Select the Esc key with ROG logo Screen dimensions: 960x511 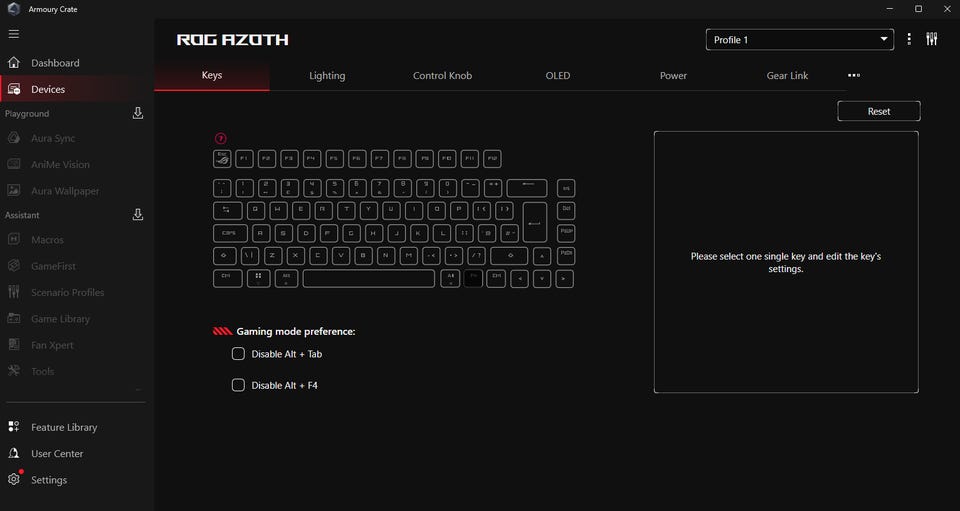coord(222,159)
